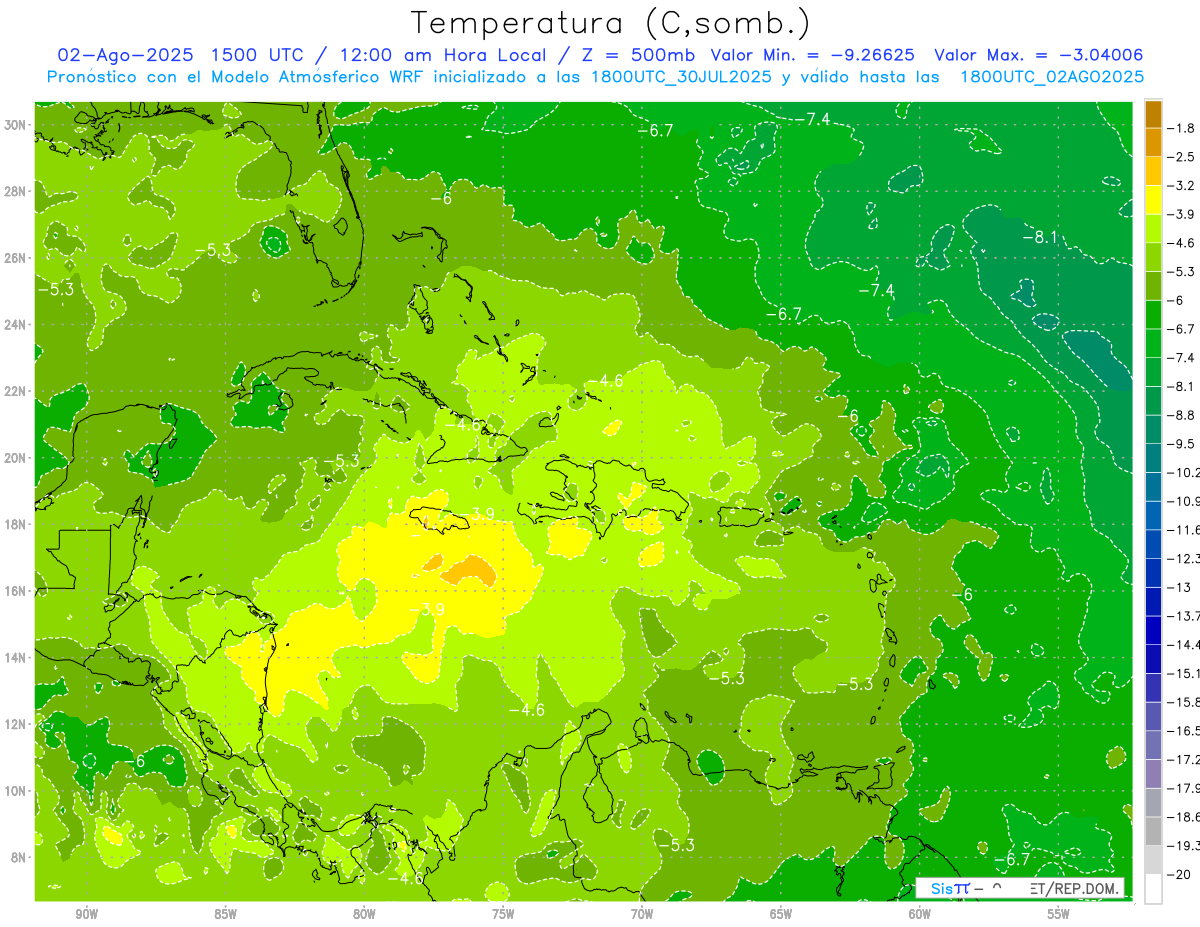Click the 26N latitude axis label
Image resolution: width=1200 pixels, height=927 pixels.
click(x=17, y=257)
